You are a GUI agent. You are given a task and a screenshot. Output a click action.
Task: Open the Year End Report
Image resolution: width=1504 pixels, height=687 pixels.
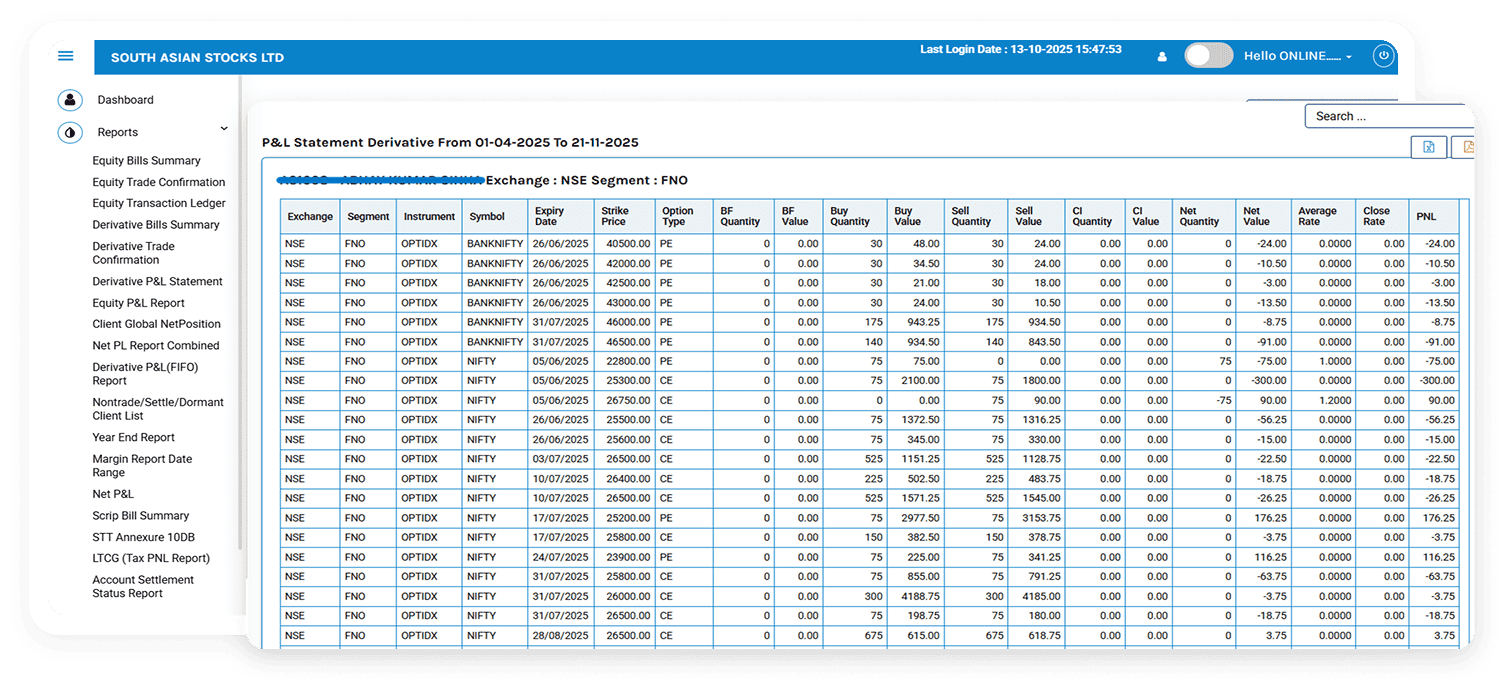[x=133, y=438]
